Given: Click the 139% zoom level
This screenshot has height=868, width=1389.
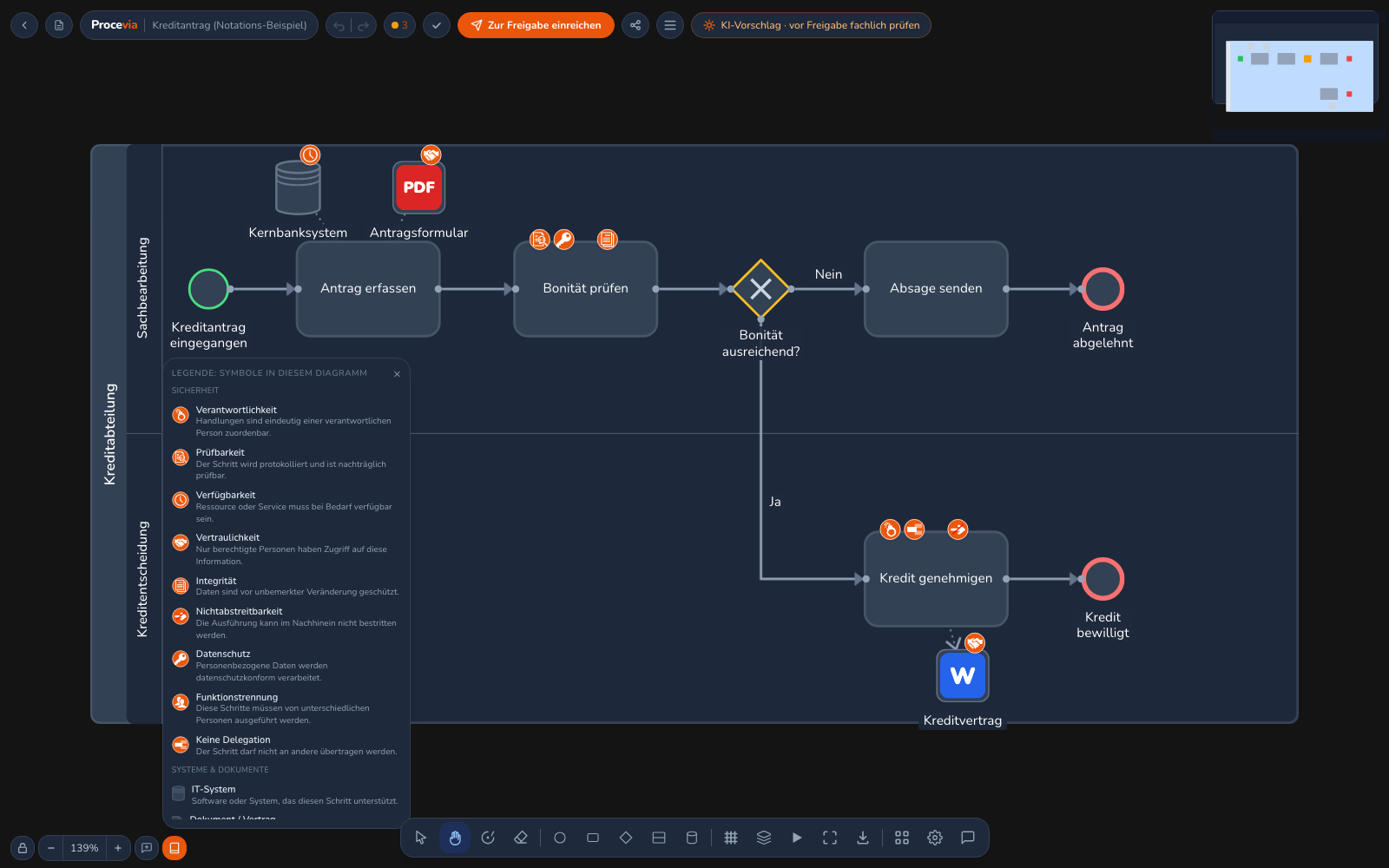Looking at the screenshot, I should 84,848.
